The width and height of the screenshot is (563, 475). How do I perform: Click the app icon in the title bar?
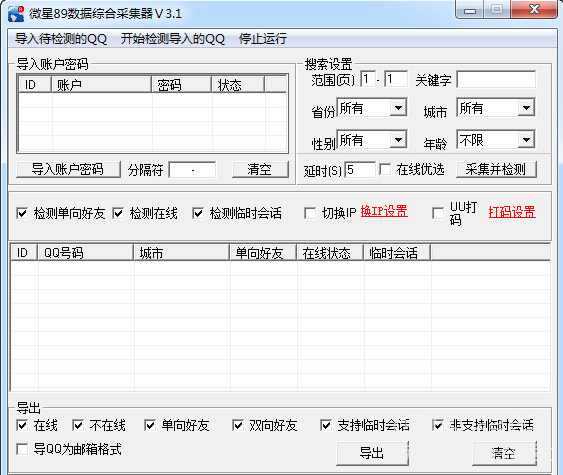point(16,14)
